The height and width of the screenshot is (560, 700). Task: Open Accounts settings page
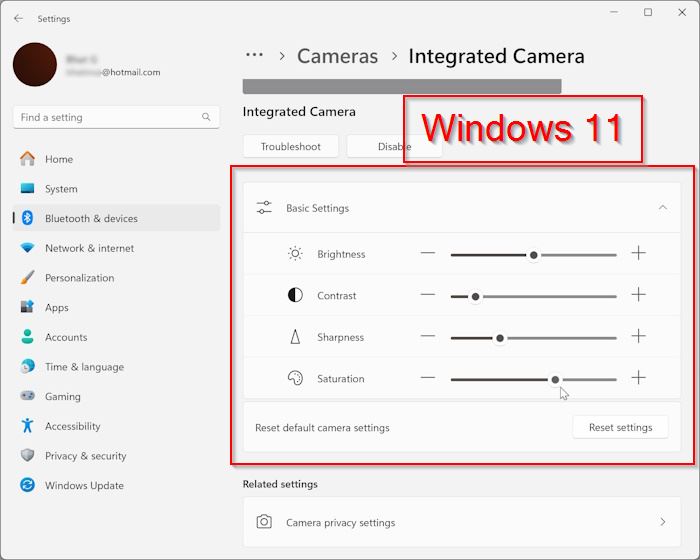pyautogui.click(x=116, y=337)
